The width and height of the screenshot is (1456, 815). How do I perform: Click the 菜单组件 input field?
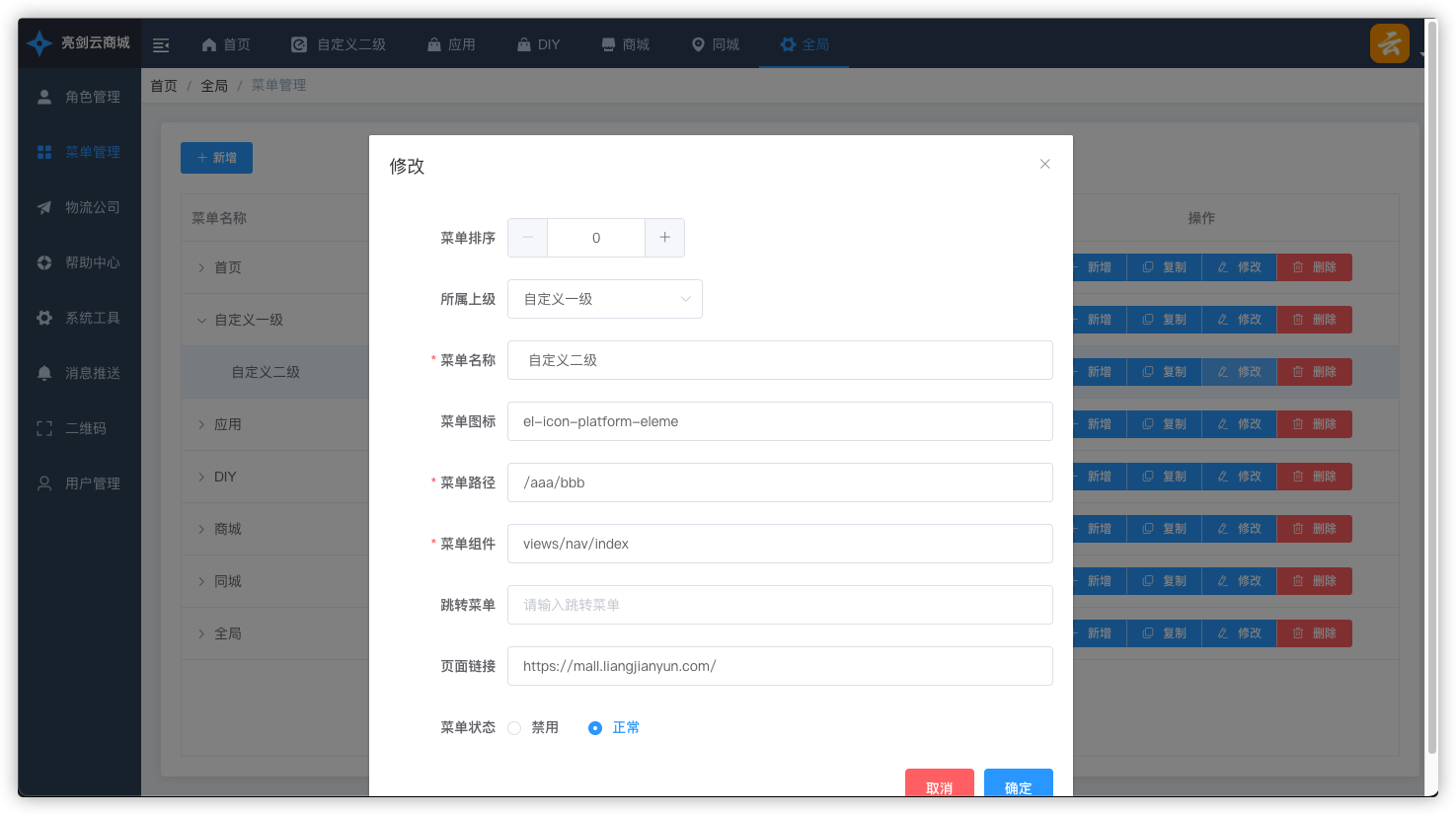click(780, 544)
